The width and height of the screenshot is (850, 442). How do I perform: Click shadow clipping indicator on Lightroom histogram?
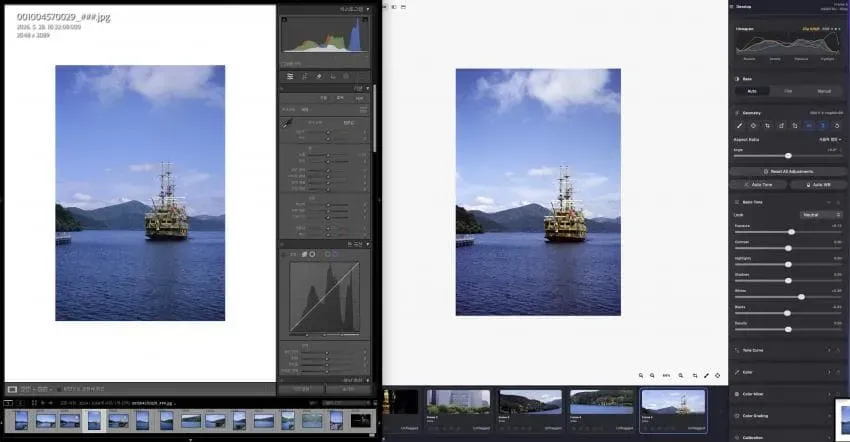pyautogui.click(x=284, y=20)
